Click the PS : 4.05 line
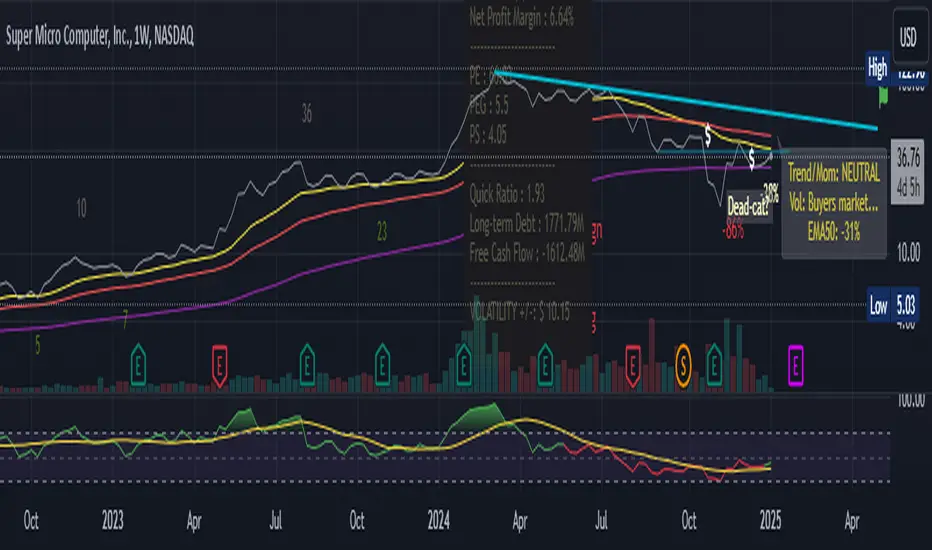The height and width of the screenshot is (550, 932). click(x=488, y=135)
